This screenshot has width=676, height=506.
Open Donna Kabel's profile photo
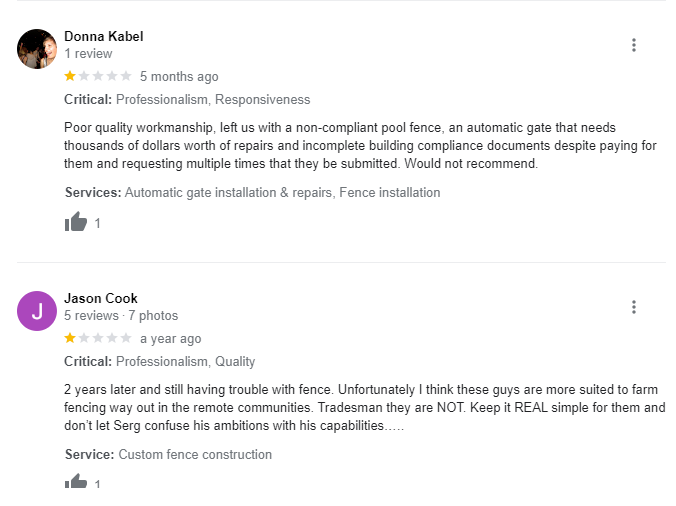pyautogui.click(x=37, y=48)
